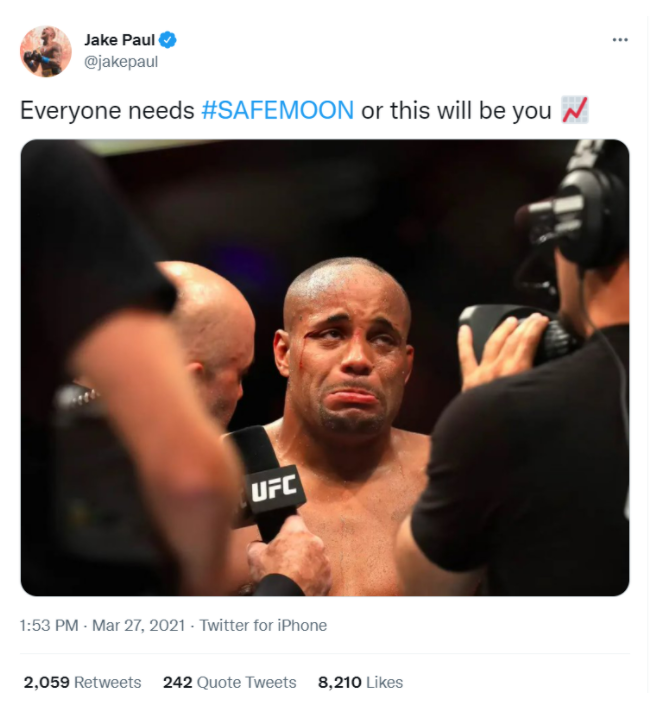Image resolution: width=654 pixels, height=713 pixels.
Task: View the 242 Quote Tweets list
Action: click(x=230, y=683)
